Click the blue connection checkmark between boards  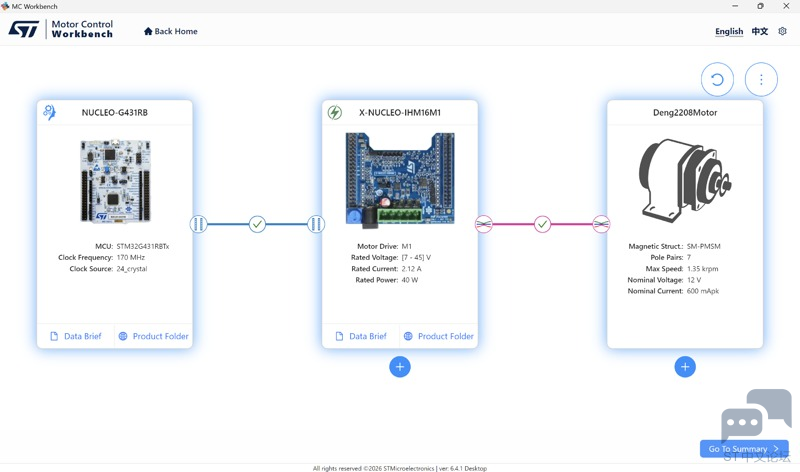(257, 224)
